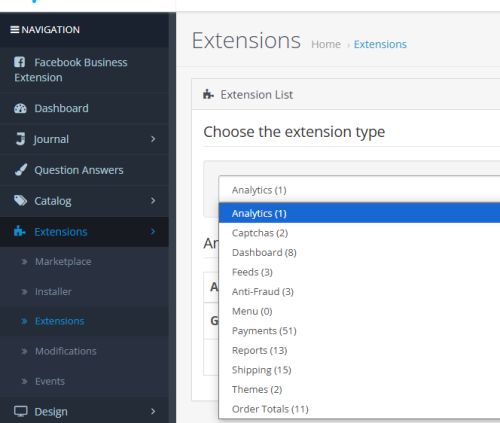This screenshot has width=500, height=423.
Task: Open Installer submenu item
Action: click(53, 292)
